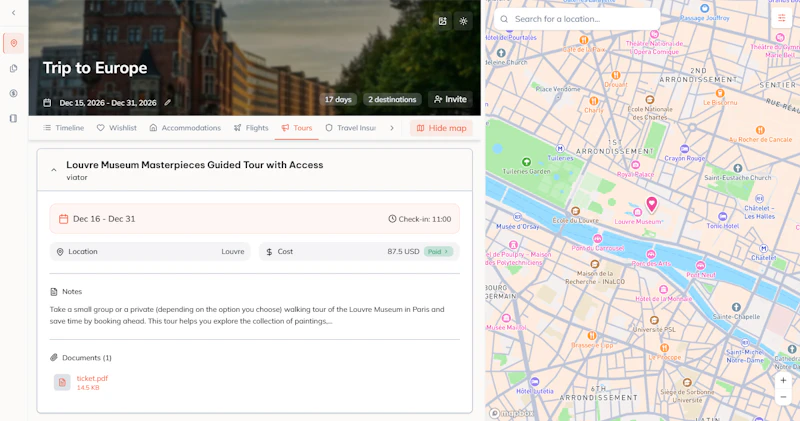Click the Saint-Eustache Church map marker

point(737,168)
